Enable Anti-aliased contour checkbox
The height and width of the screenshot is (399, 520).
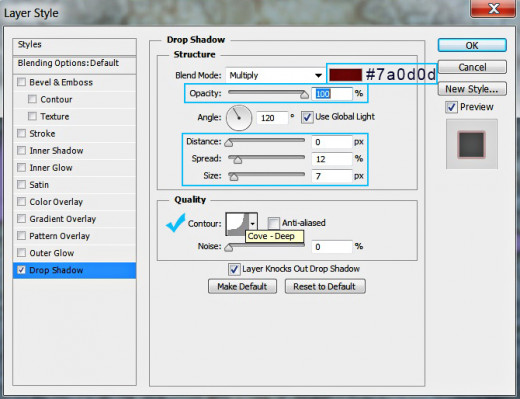[x=273, y=223]
